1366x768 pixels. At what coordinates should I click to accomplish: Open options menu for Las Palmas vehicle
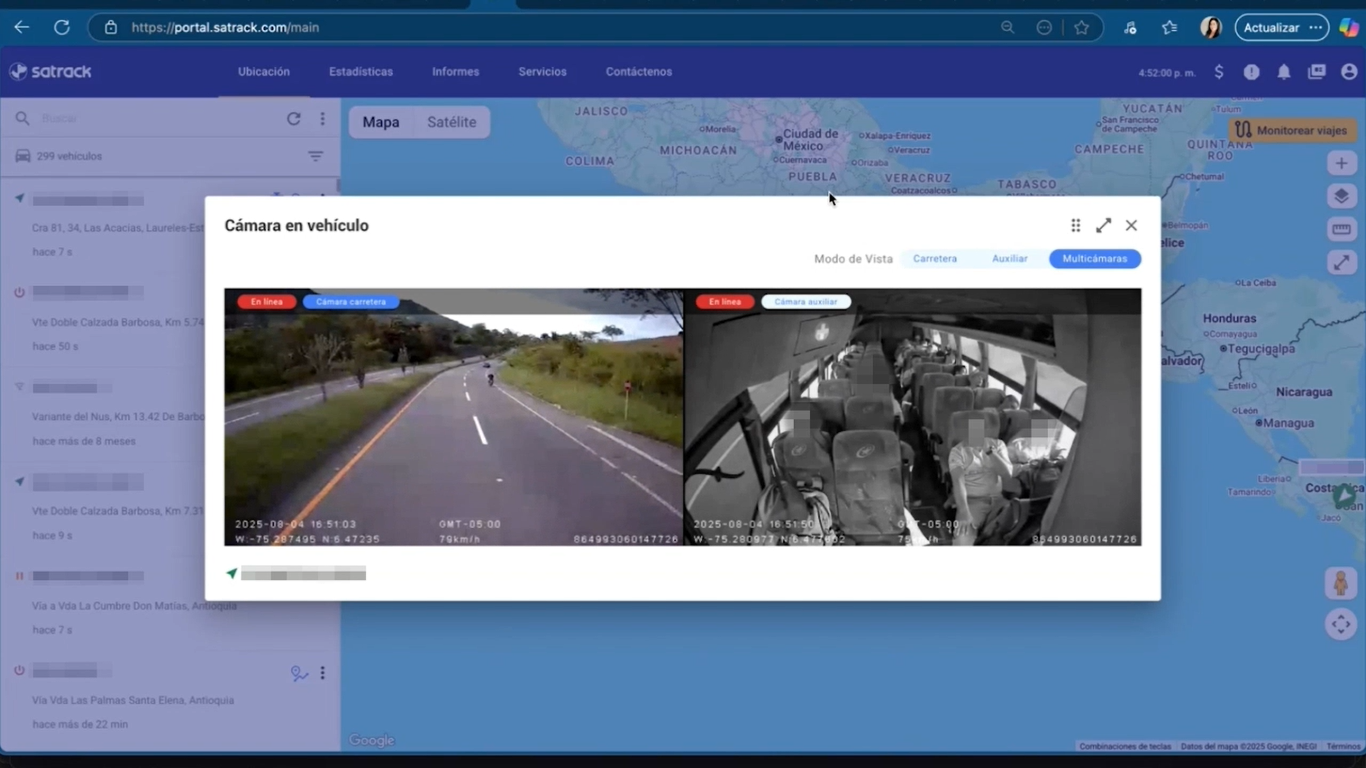pyautogui.click(x=322, y=673)
